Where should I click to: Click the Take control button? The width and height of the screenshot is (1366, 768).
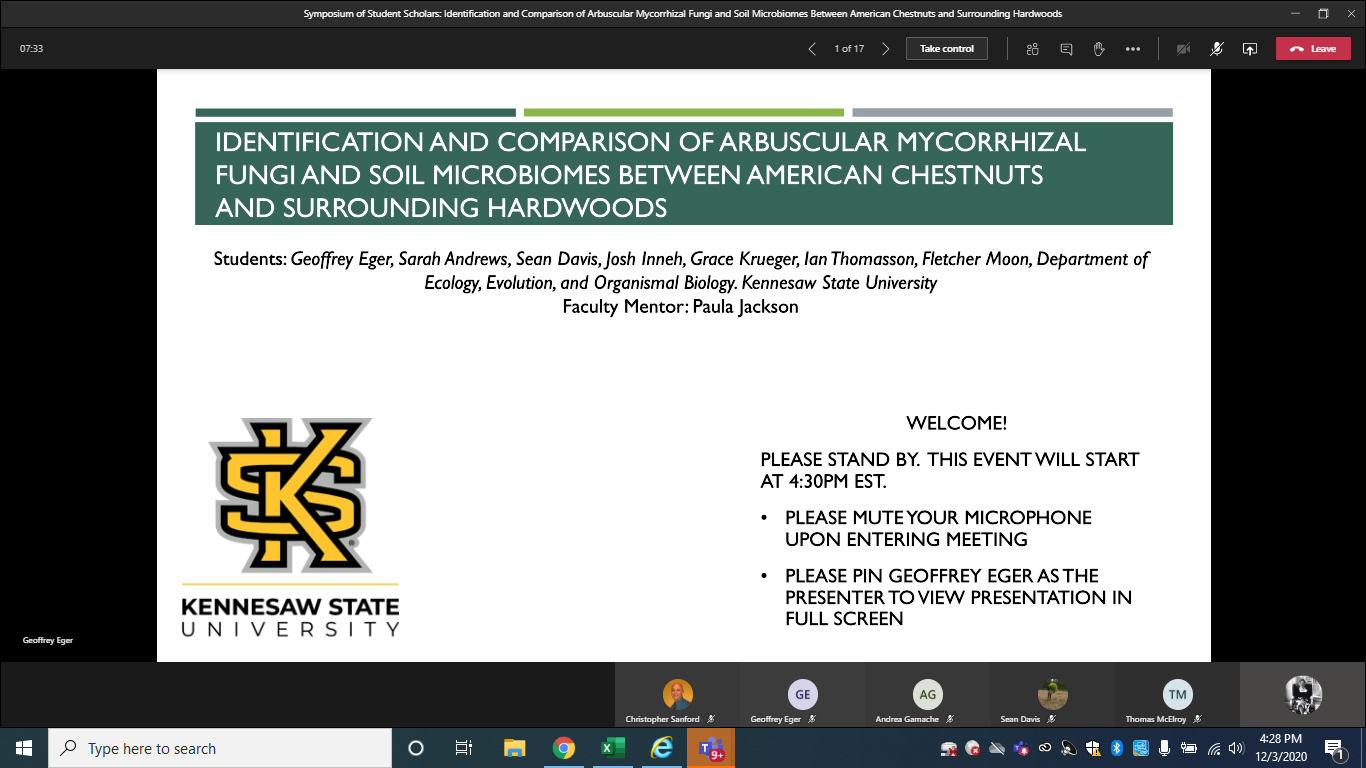[946, 49]
